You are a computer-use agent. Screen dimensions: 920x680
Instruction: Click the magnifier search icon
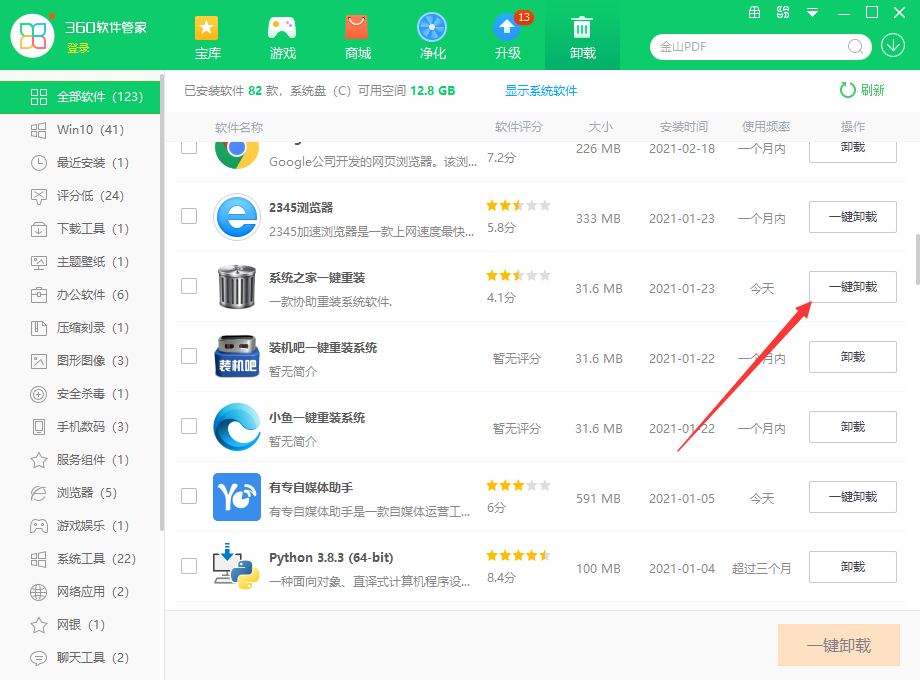click(856, 47)
